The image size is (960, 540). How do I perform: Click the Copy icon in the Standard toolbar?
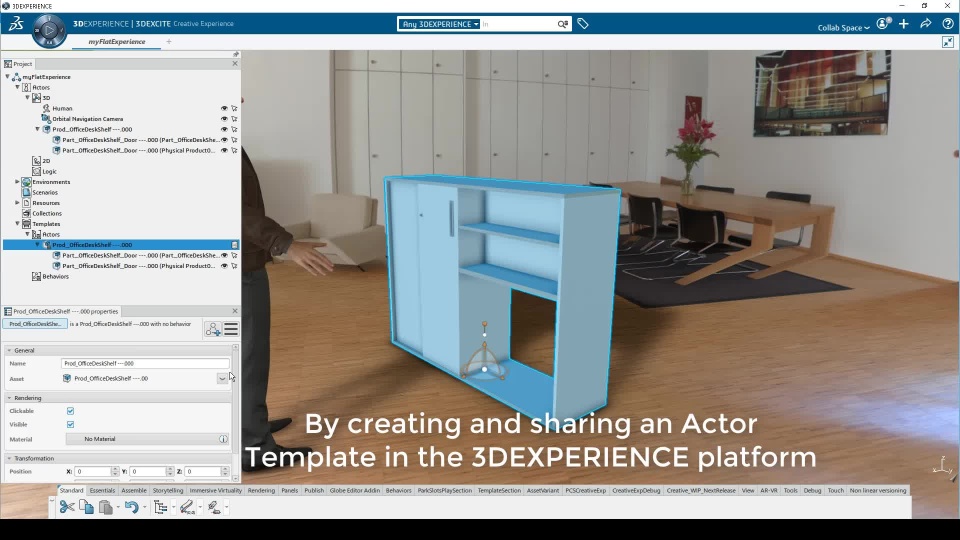pyautogui.click(x=86, y=507)
